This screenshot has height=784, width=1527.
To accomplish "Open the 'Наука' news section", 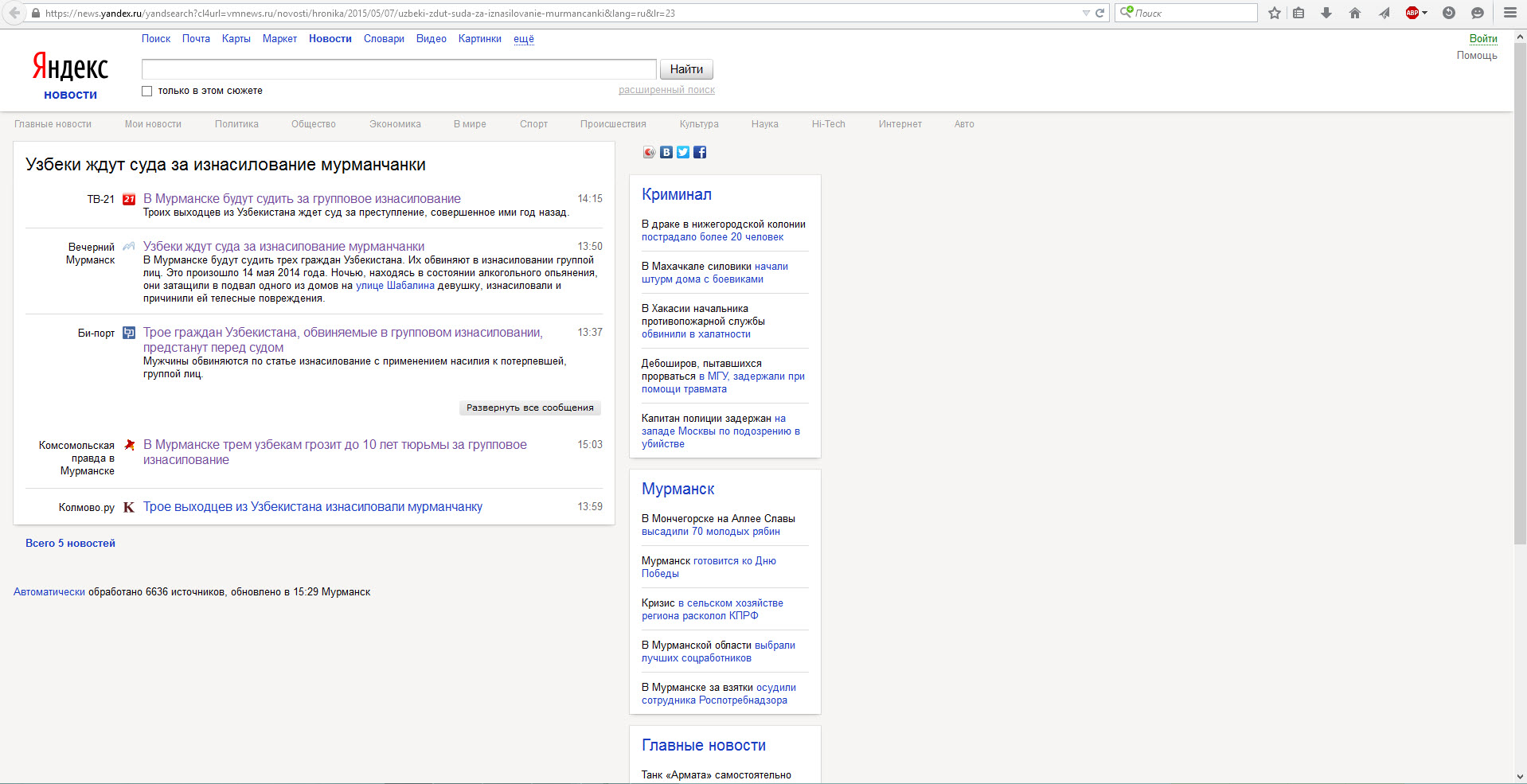I will pyautogui.click(x=765, y=124).
